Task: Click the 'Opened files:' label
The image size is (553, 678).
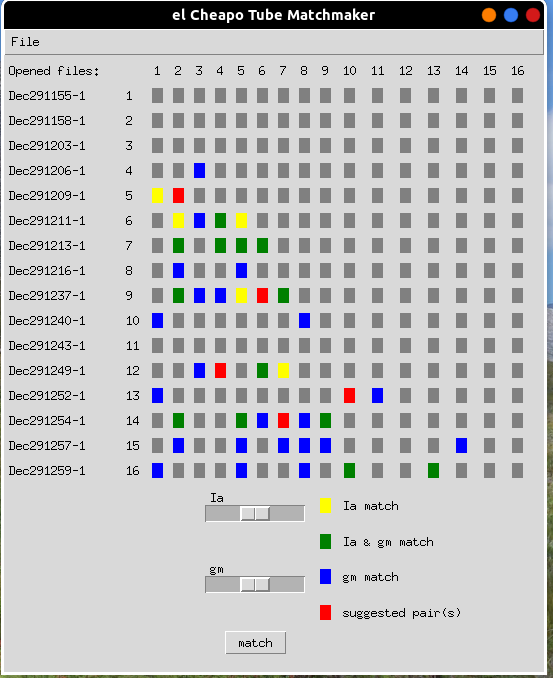Action: click(54, 71)
